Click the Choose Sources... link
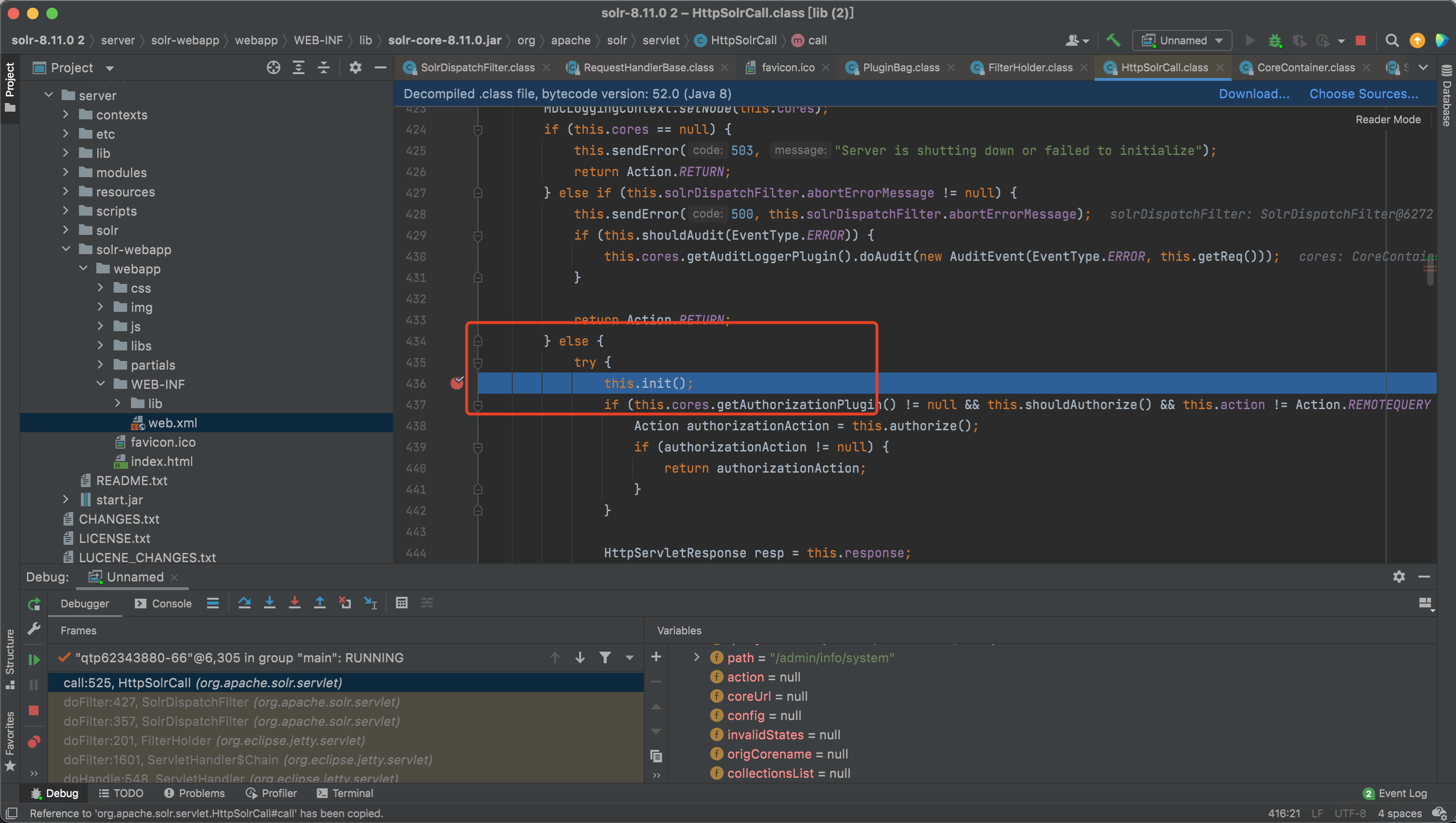1456x823 pixels. (x=1363, y=93)
